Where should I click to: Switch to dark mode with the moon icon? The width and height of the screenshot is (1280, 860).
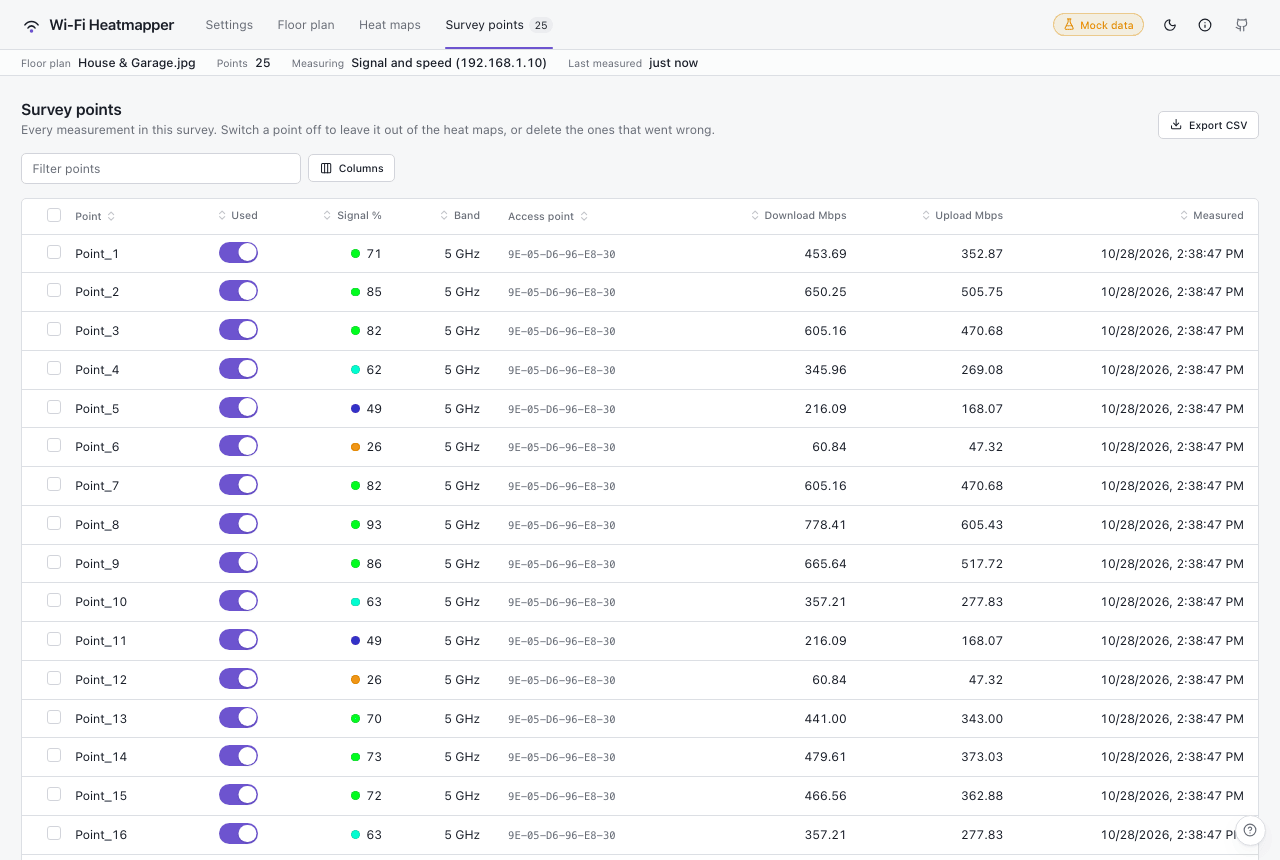(1170, 25)
